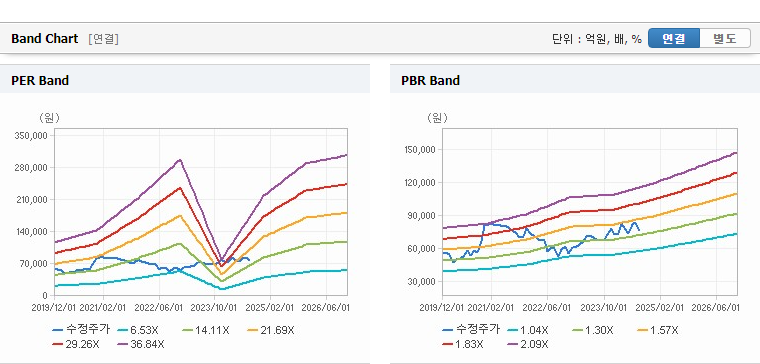Click 2022/06/01 date on PBR x-axis
Screen dimensions: 760x364
548,308
